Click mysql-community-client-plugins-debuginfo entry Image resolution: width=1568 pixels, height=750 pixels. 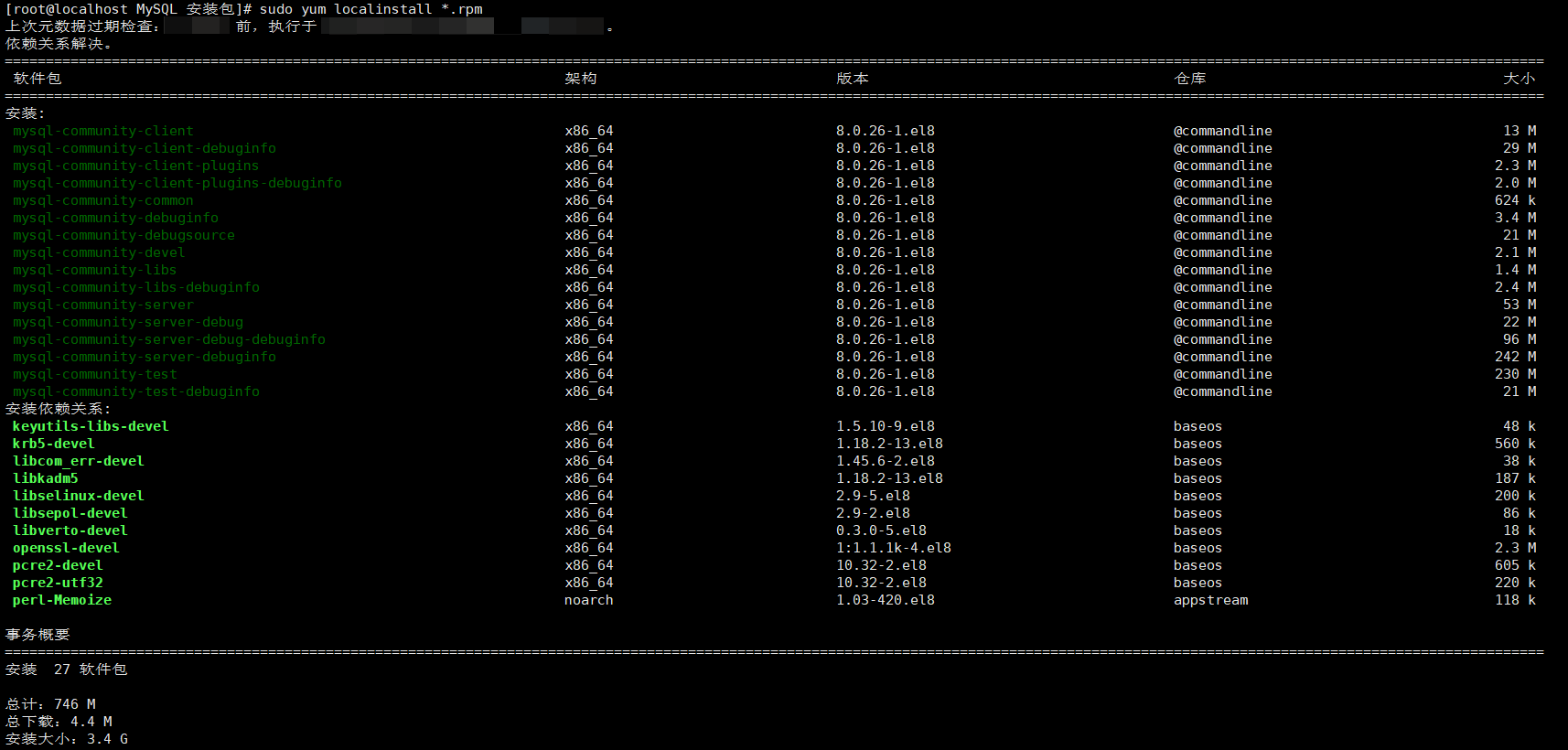click(177, 183)
